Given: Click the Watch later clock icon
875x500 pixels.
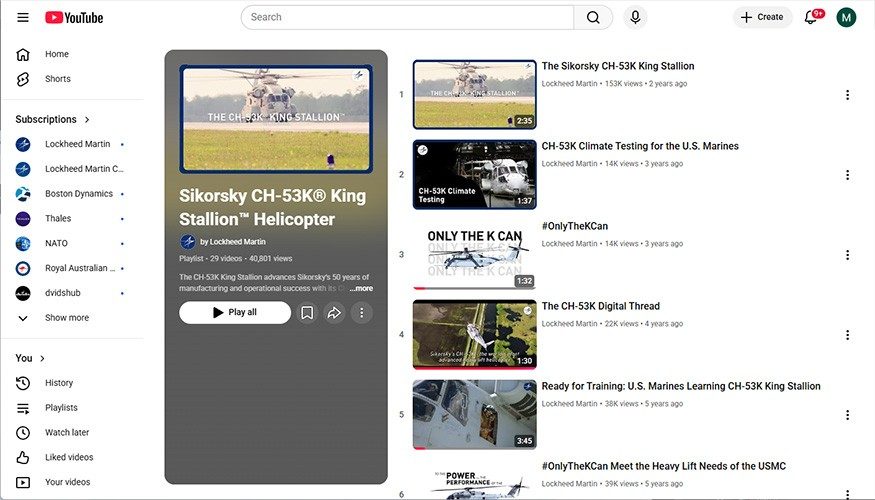Looking at the screenshot, I should click(x=23, y=432).
